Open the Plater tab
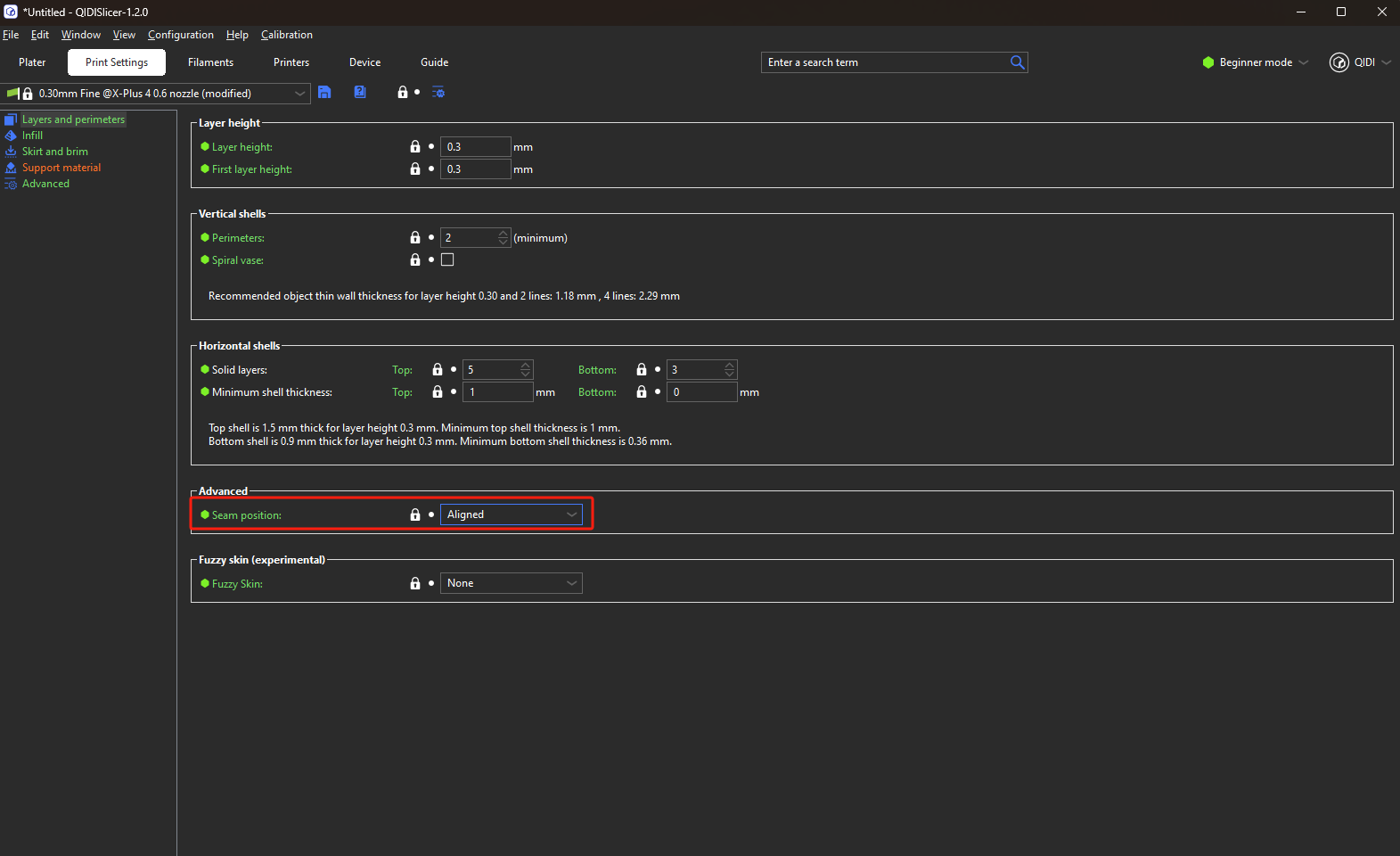The image size is (1400, 856). (32, 62)
